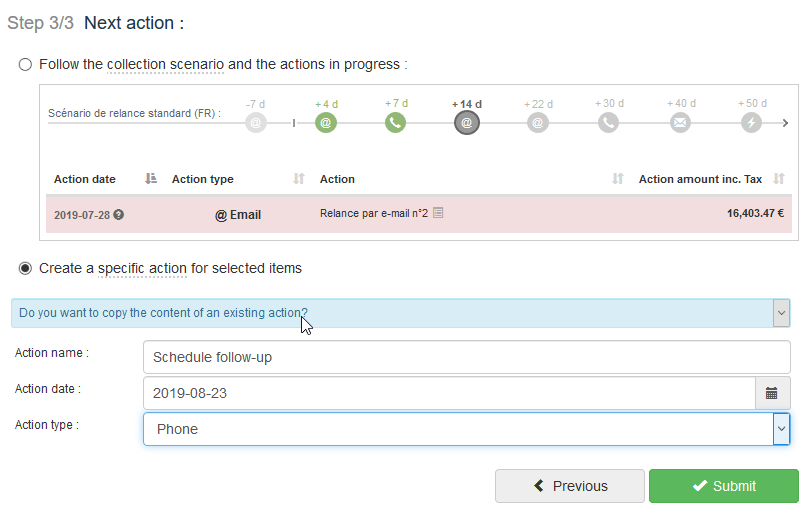Sort by Action type column header
The width and height of the screenshot is (806, 512).
(298, 179)
